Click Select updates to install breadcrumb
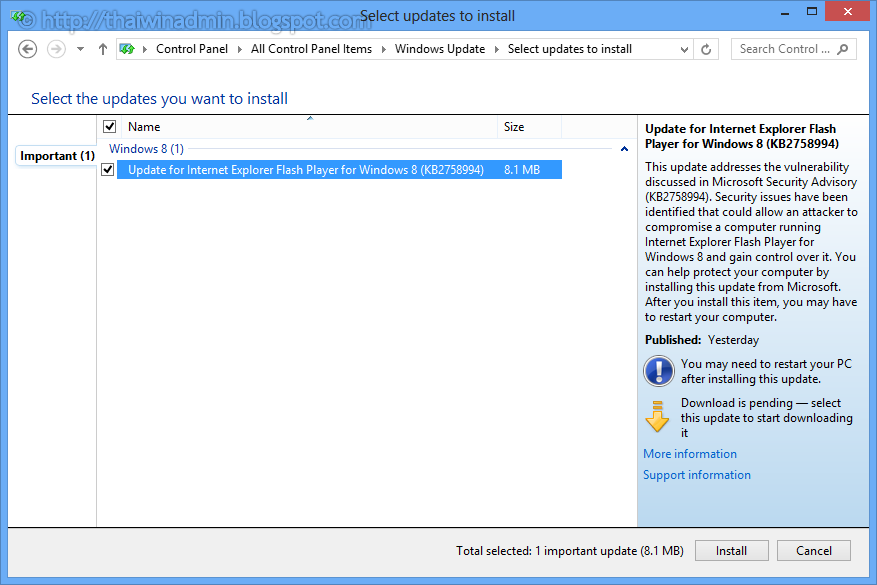Screen dimensions: 877x585 (x=569, y=49)
